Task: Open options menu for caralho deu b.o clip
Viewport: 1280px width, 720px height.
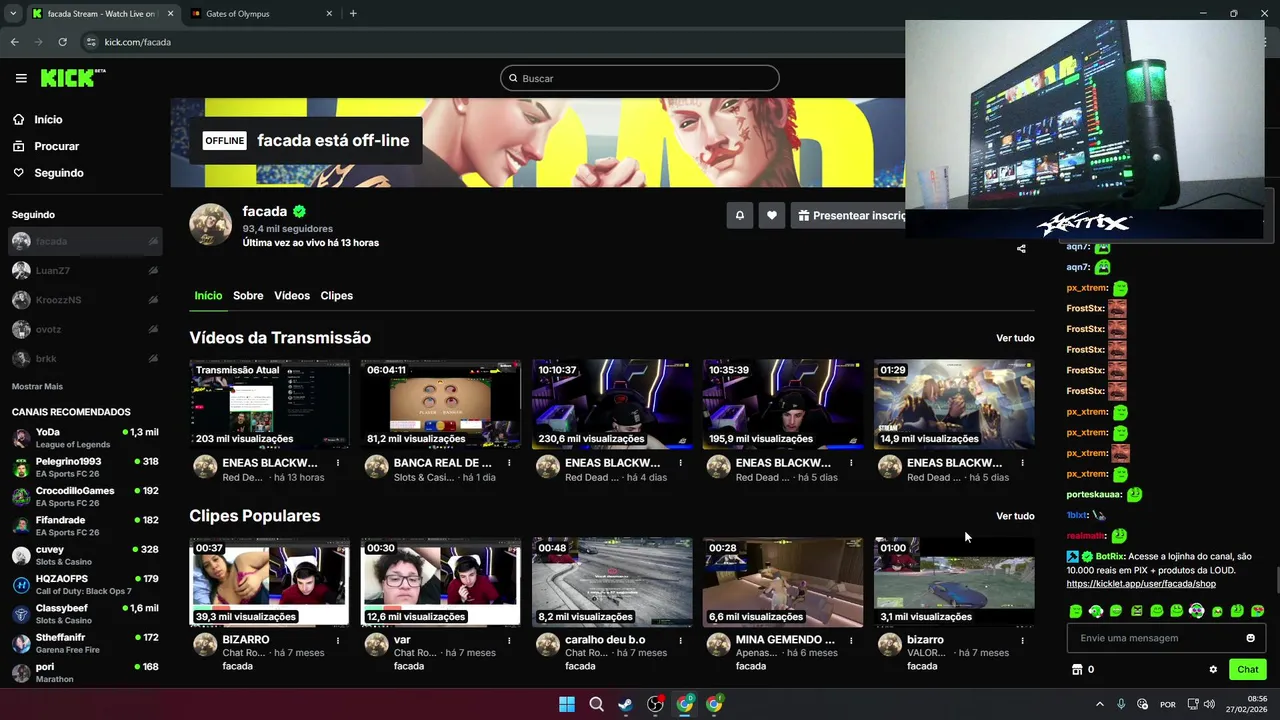Action: point(680,640)
